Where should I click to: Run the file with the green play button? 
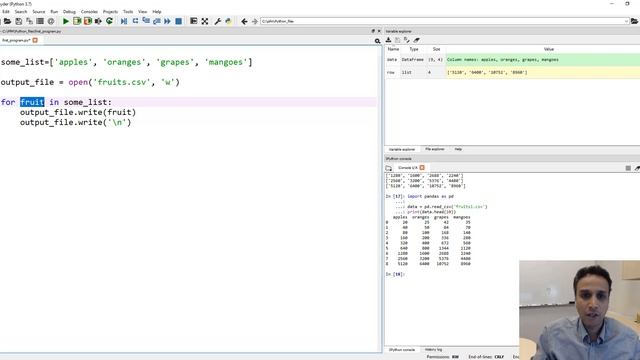pos(66,21)
